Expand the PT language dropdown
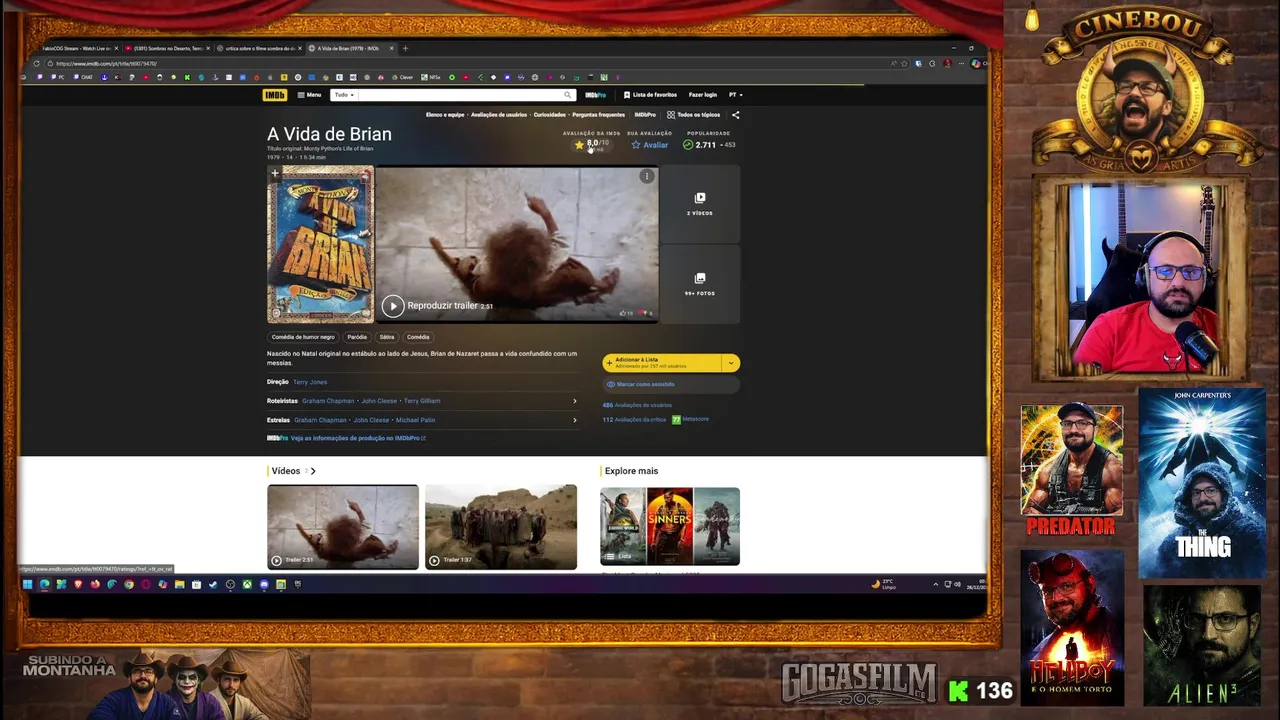Viewport: 1280px width, 720px height. click(x=735, y=95)
